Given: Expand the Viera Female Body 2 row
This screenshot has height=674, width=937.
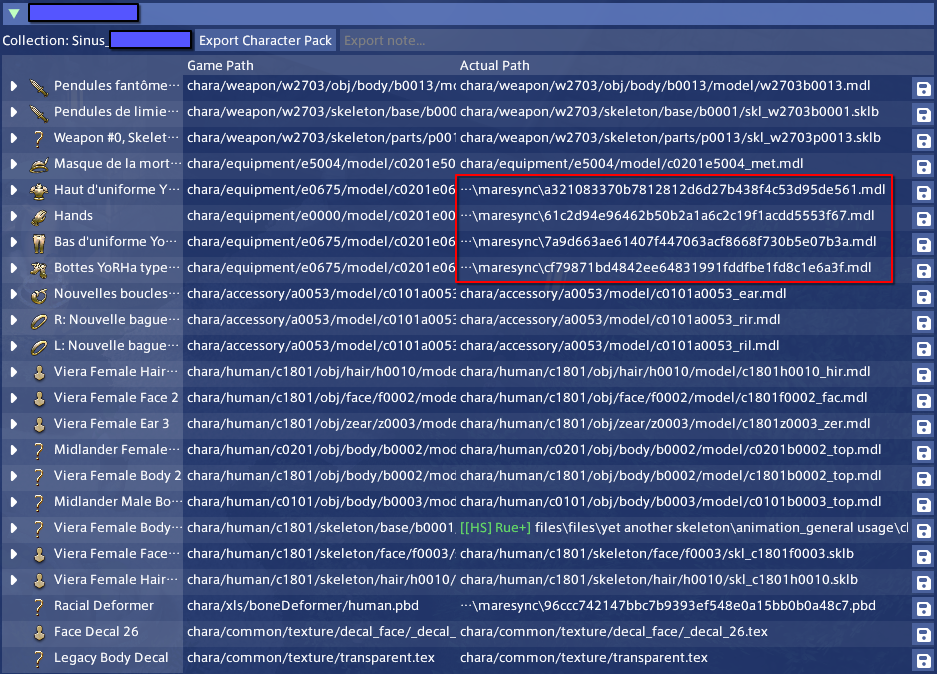Looking at the screenshot, I should point(13,476).
